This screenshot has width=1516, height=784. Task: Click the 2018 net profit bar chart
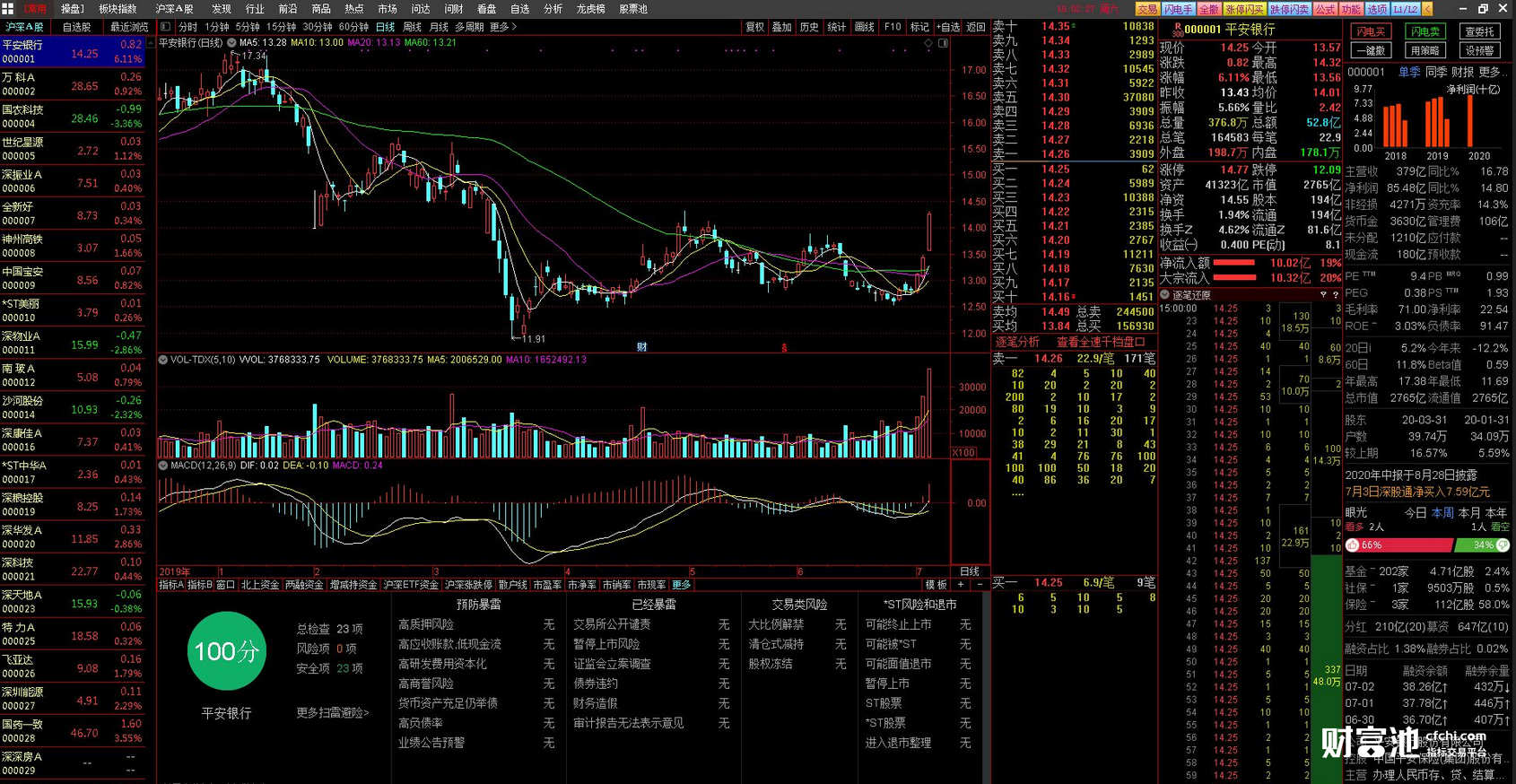click(x=1396, y=126)
